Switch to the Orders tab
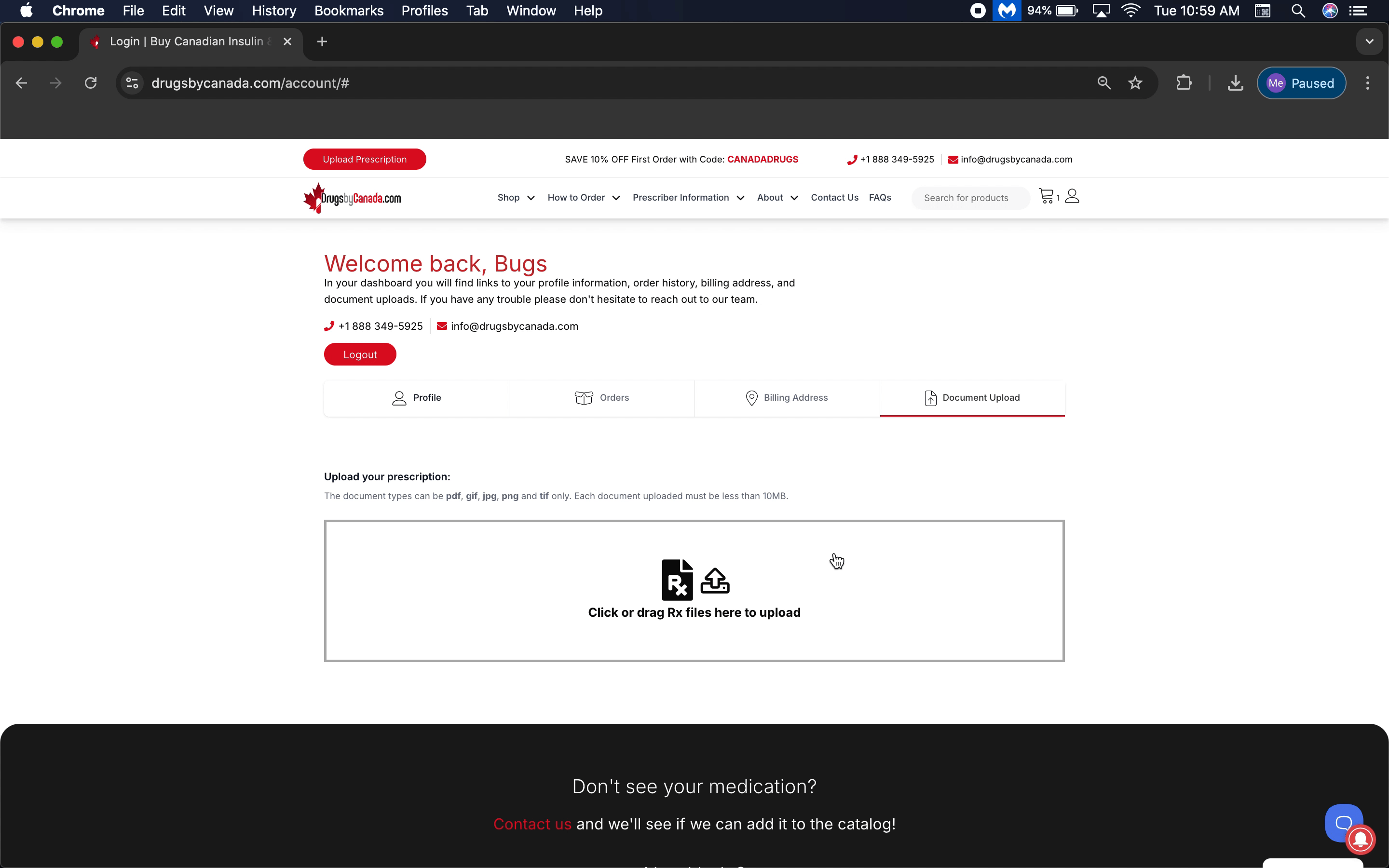Screen dimensions: 1389x868 click(601, 398)
